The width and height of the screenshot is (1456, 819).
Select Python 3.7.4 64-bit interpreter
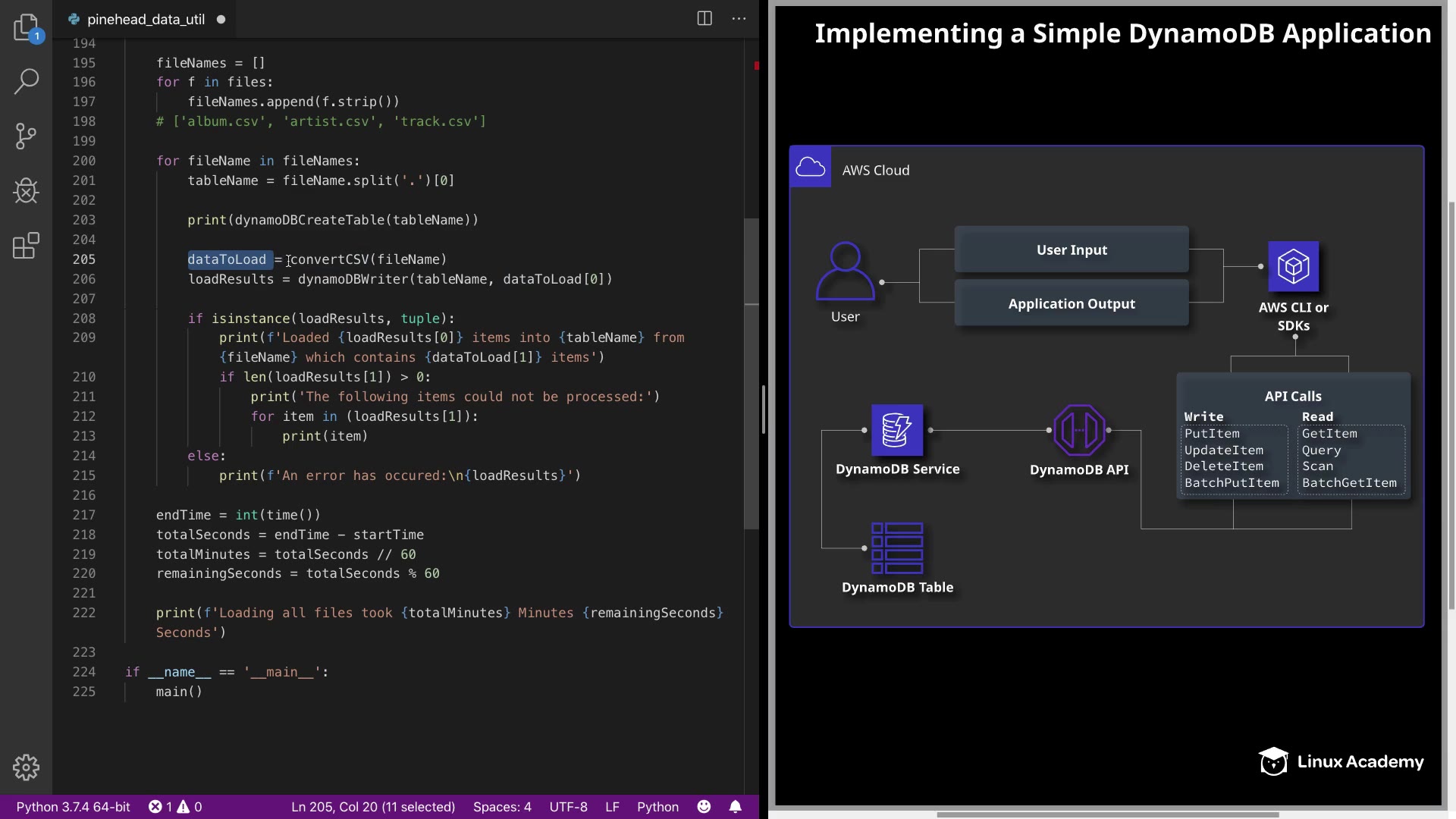coord(74,807)
